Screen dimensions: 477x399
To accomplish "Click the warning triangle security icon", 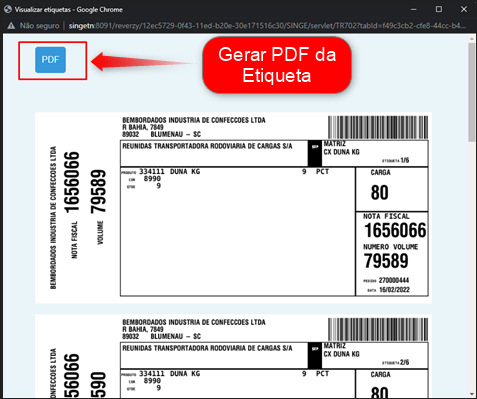I will click(11, 26).
